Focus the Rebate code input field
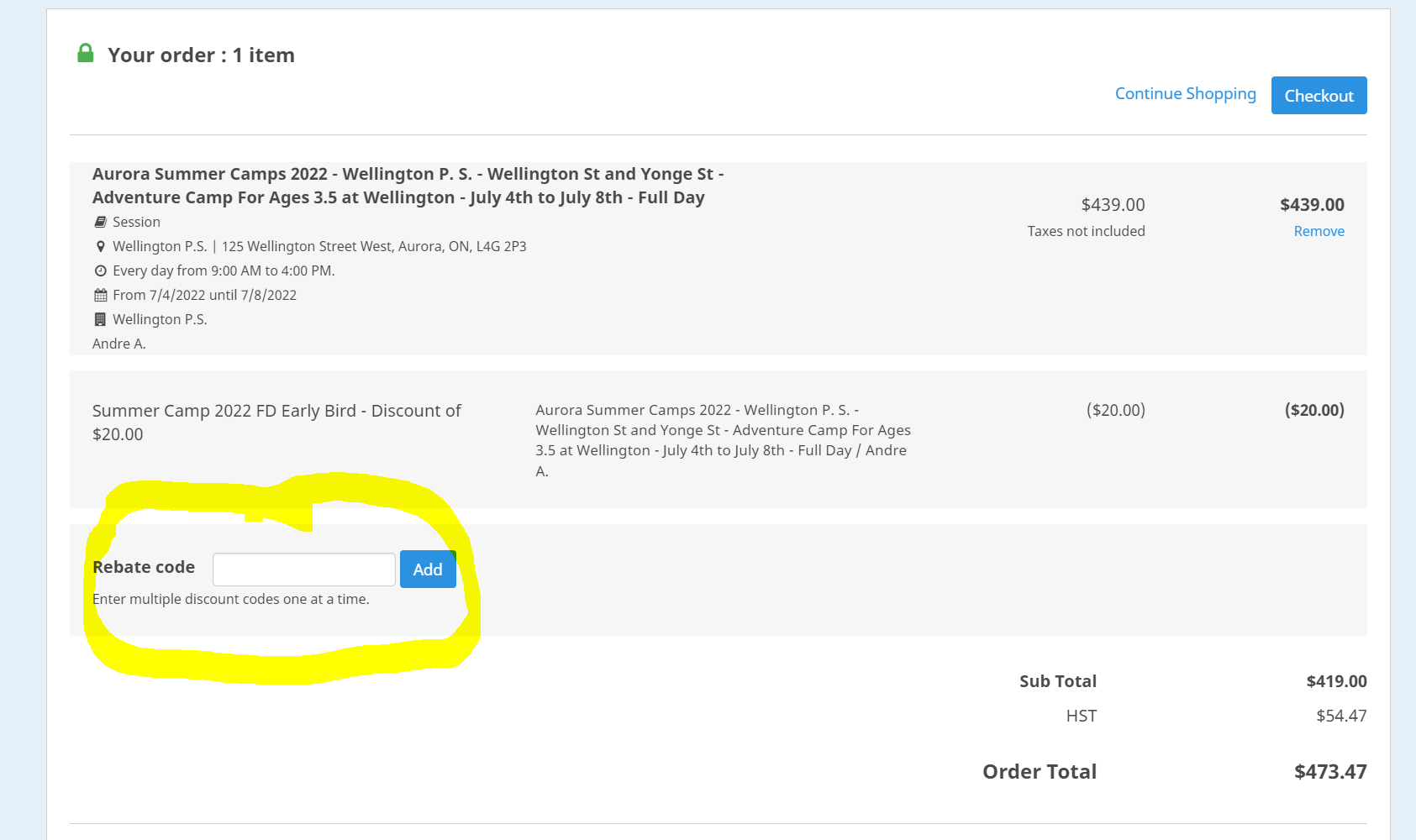The height and width of the screenshot is (840, 1416). (304, 570)
